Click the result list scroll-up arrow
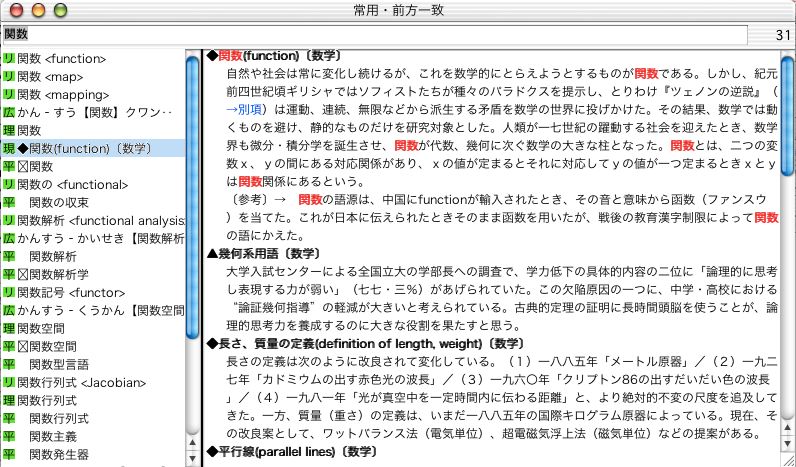This screenshot has width=796, height=467. tap(192, 443)
